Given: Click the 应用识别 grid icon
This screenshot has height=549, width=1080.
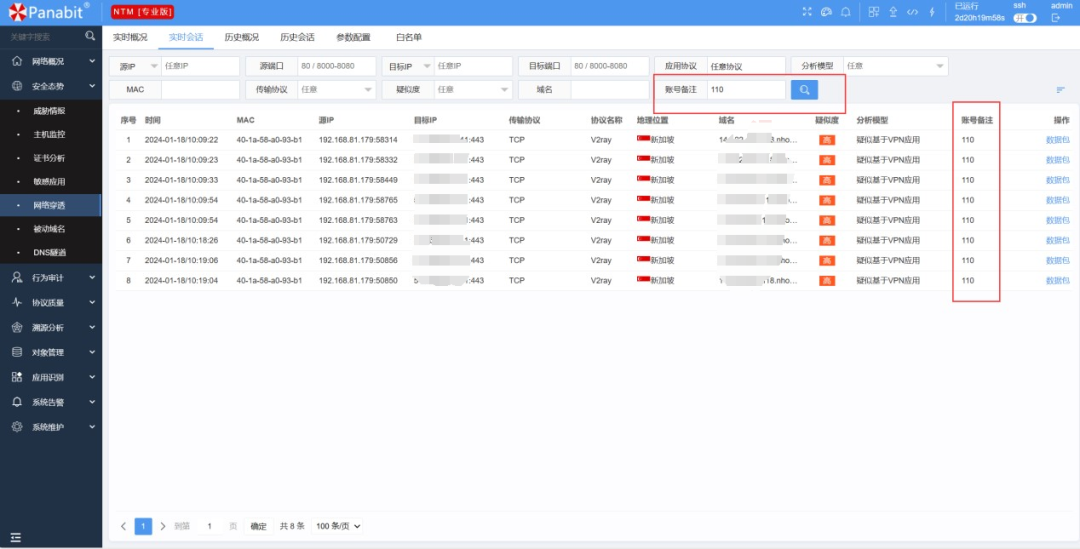Looking at the screenshot, I should (x=17, y=377).
